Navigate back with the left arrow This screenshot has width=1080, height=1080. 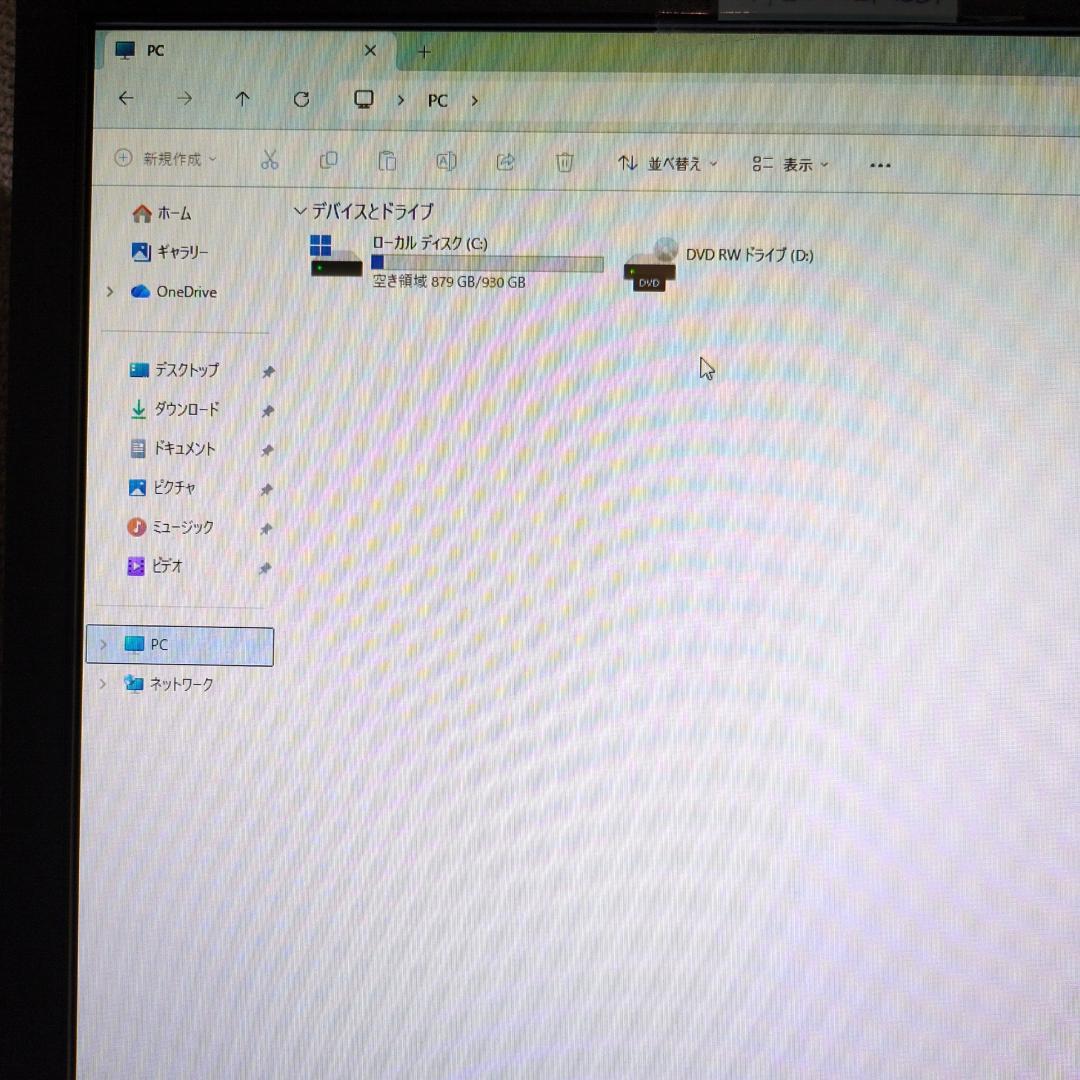click(x=125, y=98)
